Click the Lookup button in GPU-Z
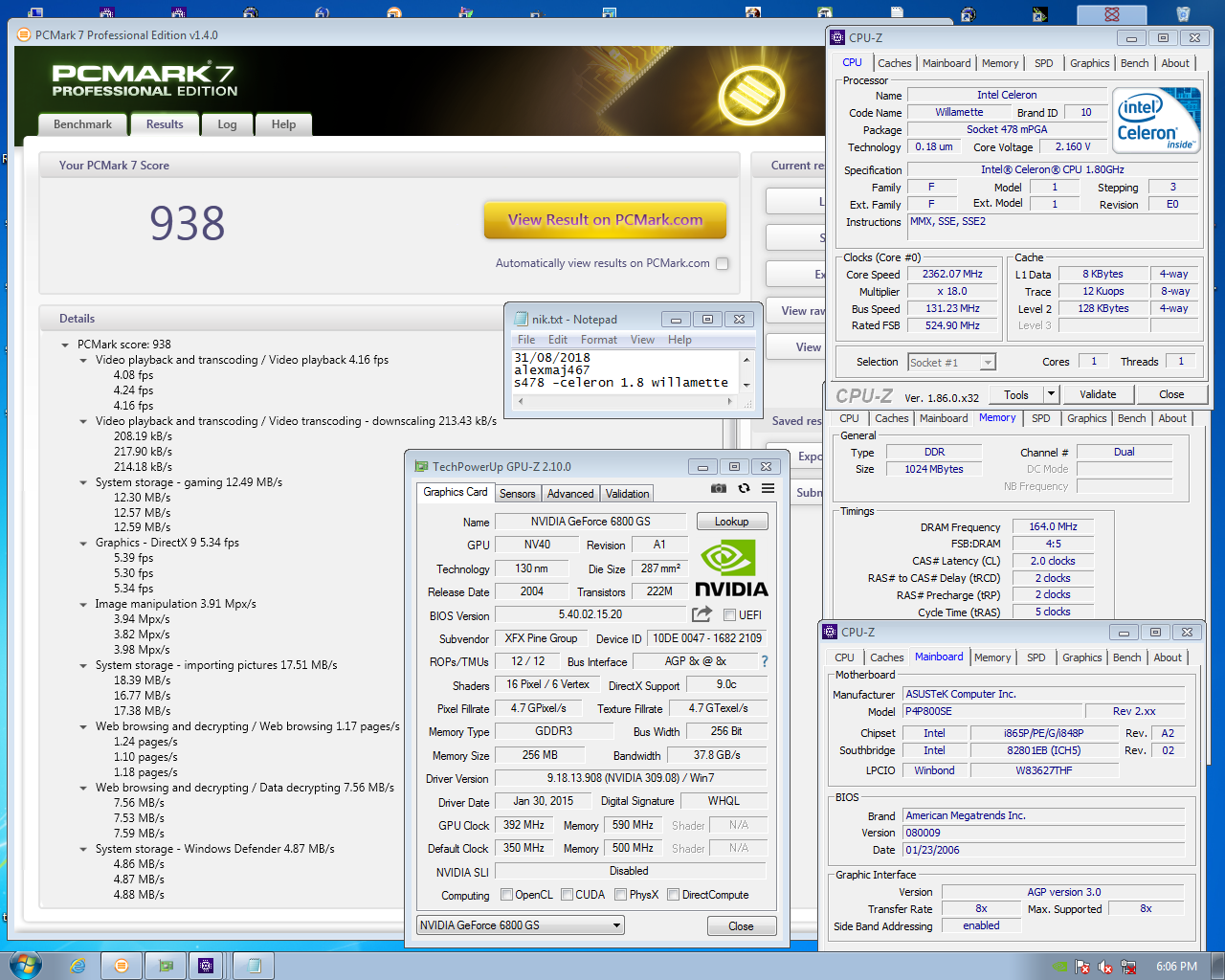1225x980 pixels. (x=732, y=522)
